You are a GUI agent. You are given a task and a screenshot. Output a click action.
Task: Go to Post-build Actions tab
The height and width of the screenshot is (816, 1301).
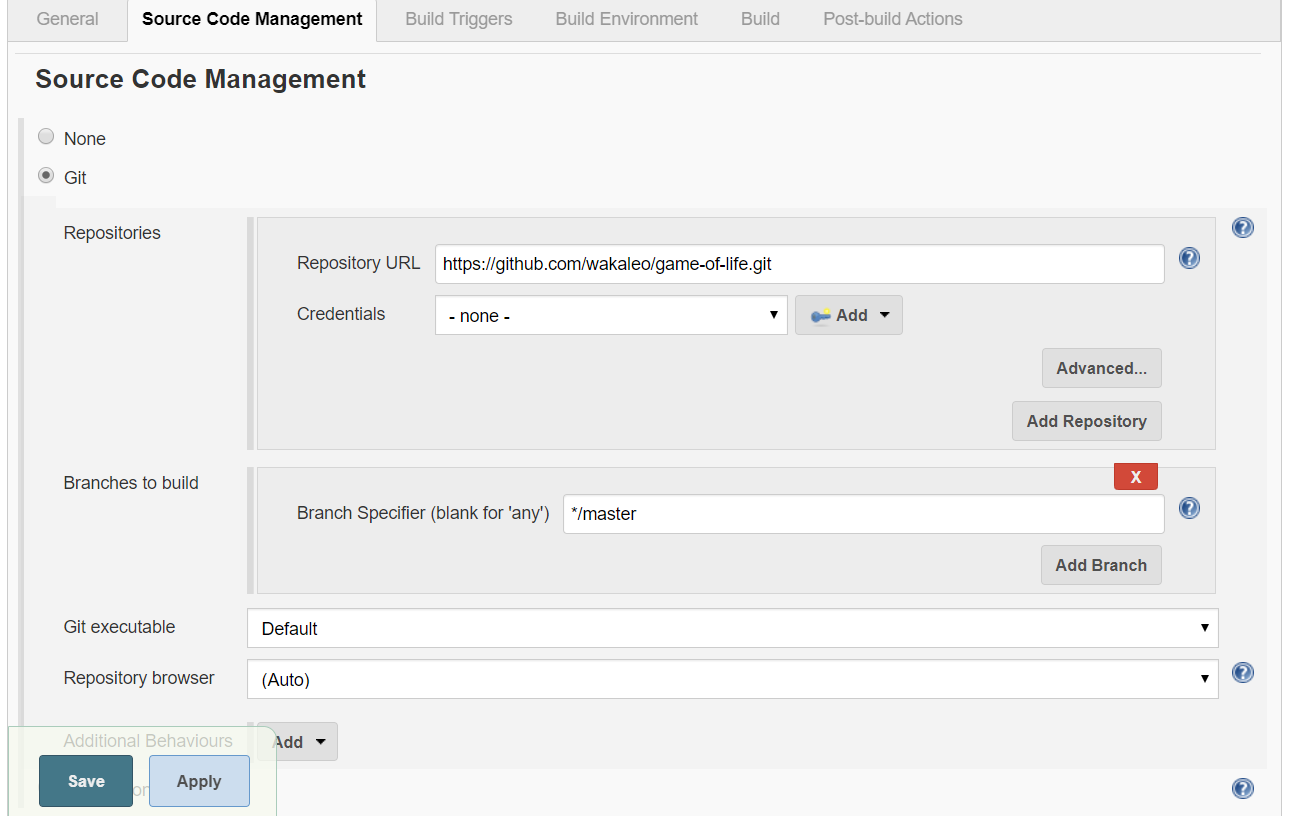click(892, 19)
